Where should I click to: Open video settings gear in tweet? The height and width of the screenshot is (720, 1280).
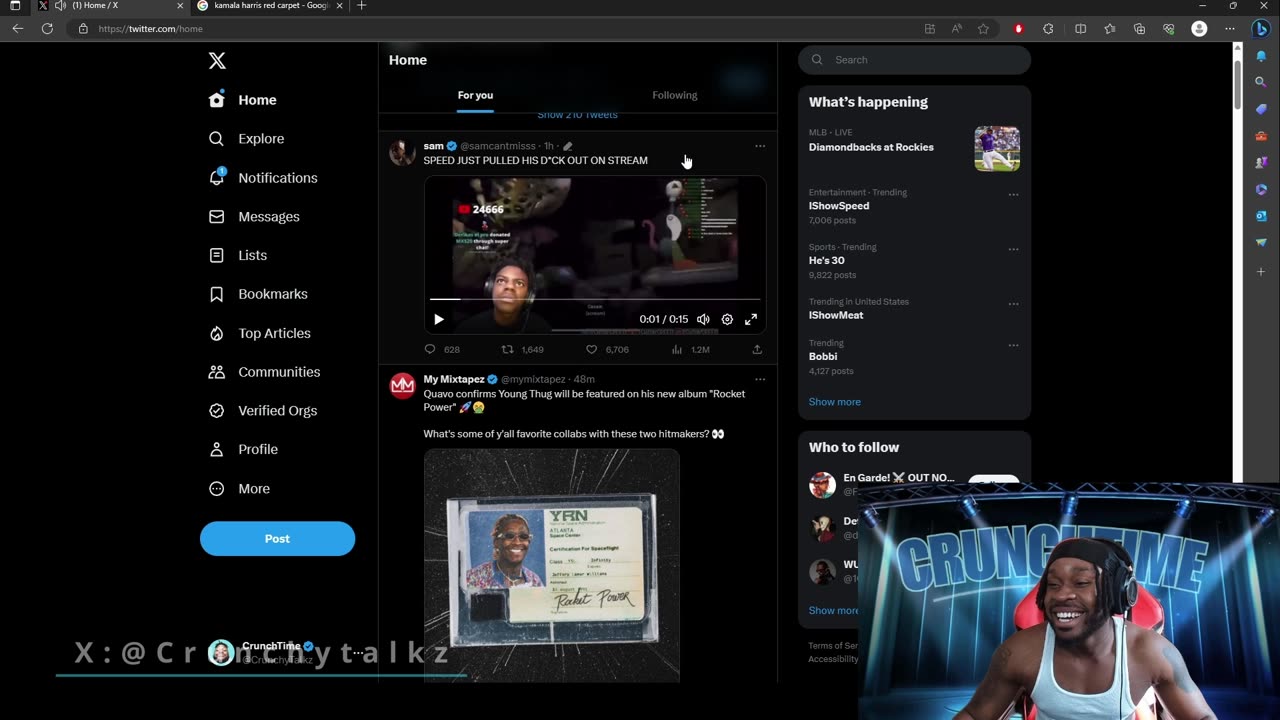(727, 319)
